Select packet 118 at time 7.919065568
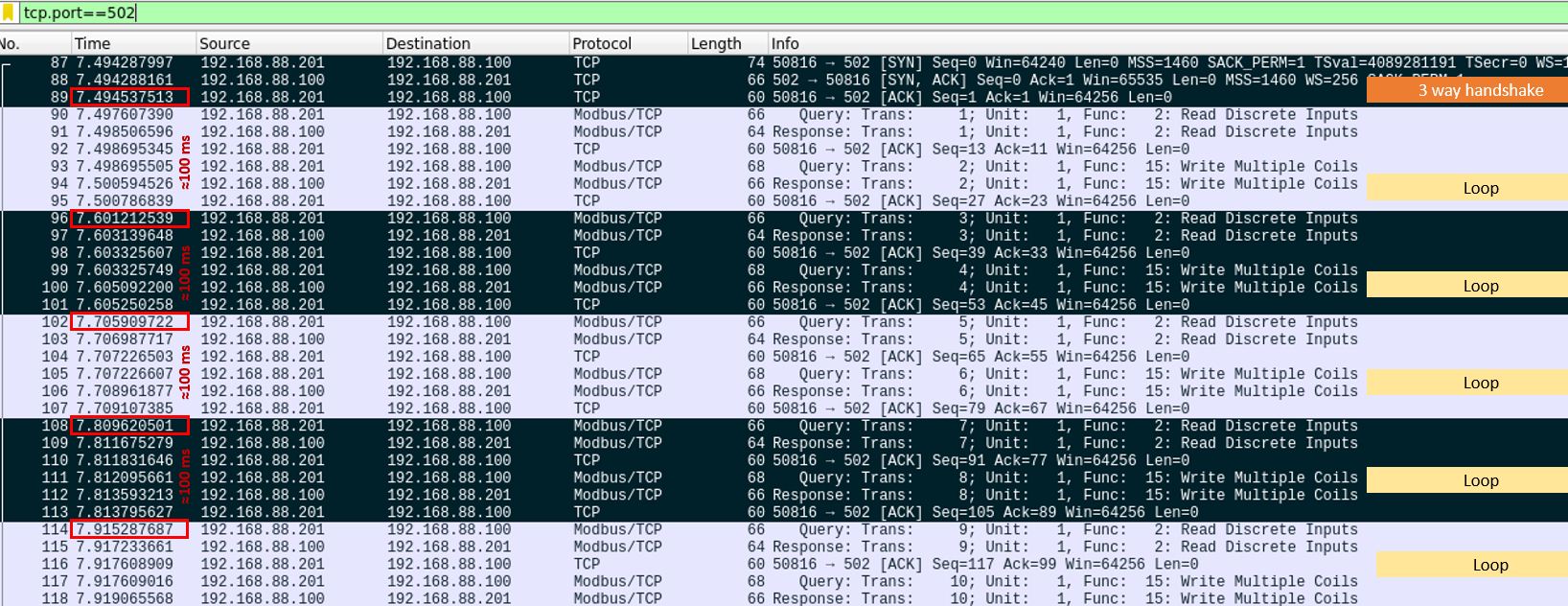Image resolution: width=1568 pixels, height=606 pixels. (x=784, y=598)
